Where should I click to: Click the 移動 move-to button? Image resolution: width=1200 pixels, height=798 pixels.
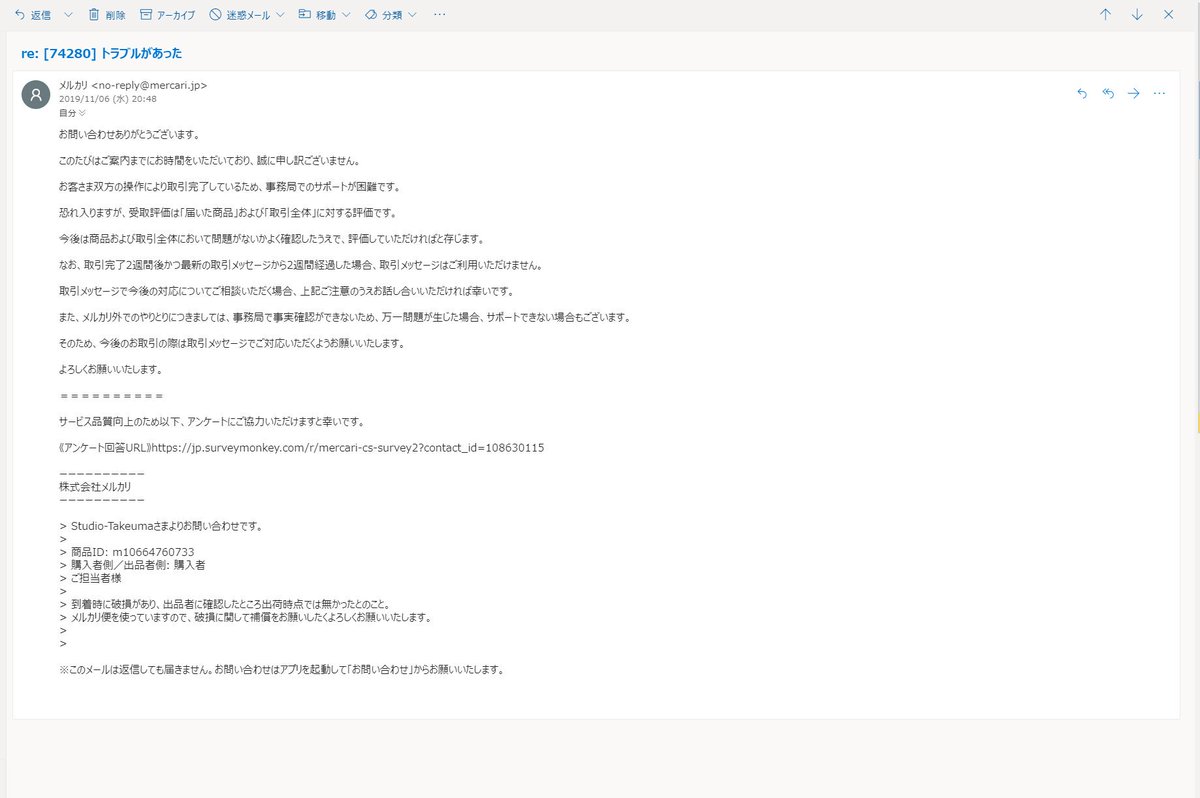[317, 15]
